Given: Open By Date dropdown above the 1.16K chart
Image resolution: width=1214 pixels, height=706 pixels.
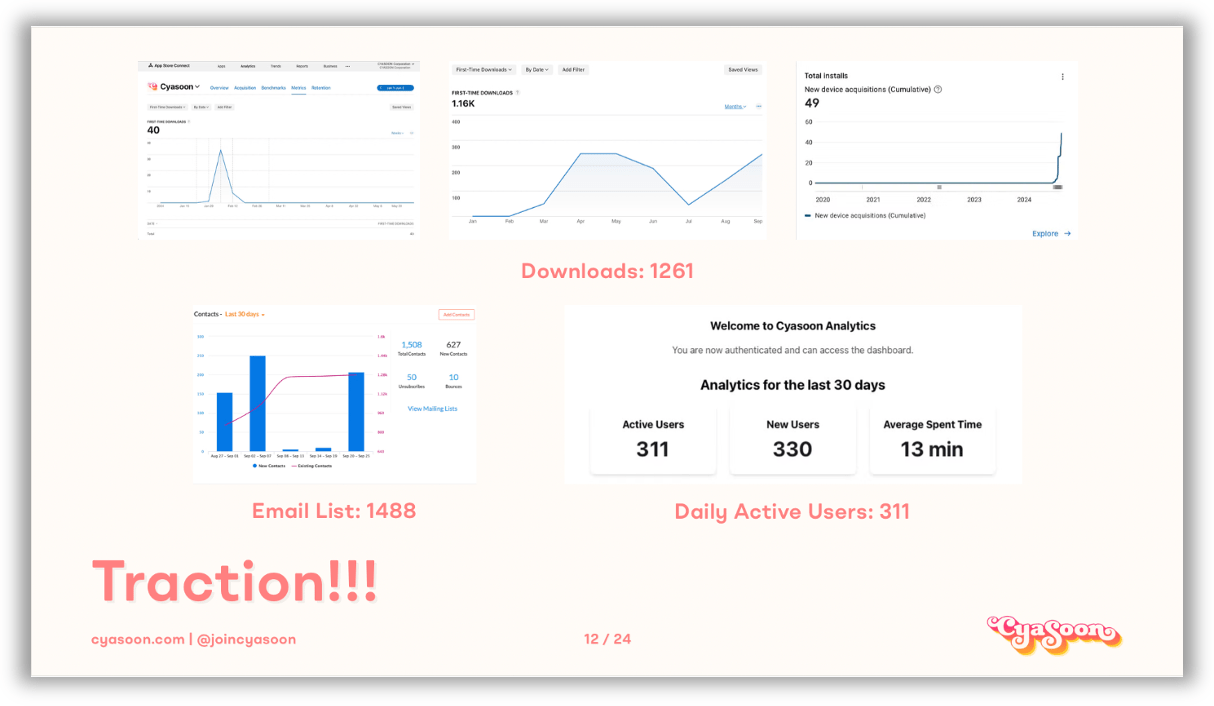Looking at the screenshot, I should (x=538, y=70).
